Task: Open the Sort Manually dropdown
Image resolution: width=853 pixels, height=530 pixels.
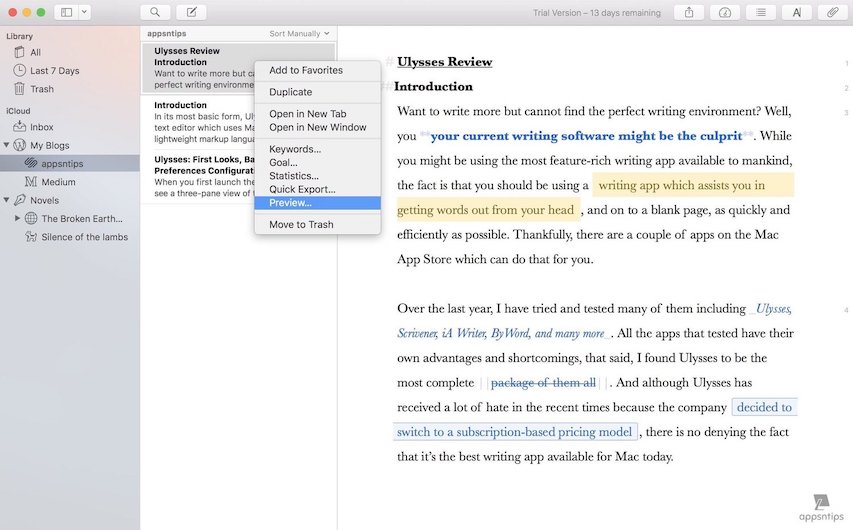Action: click(x=298, y=34)
